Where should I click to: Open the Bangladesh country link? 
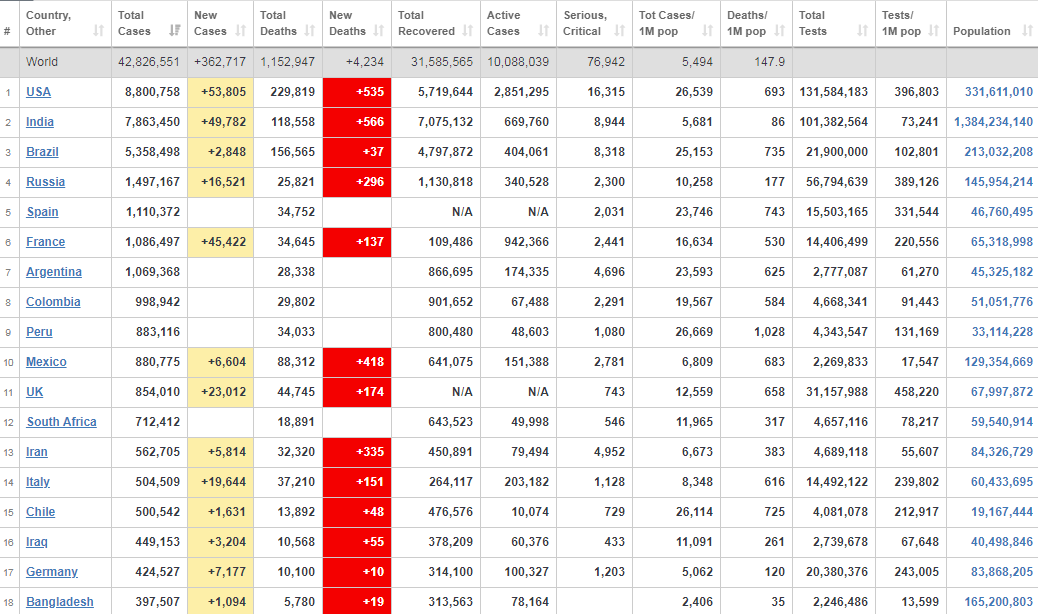[x=60, y=602]
